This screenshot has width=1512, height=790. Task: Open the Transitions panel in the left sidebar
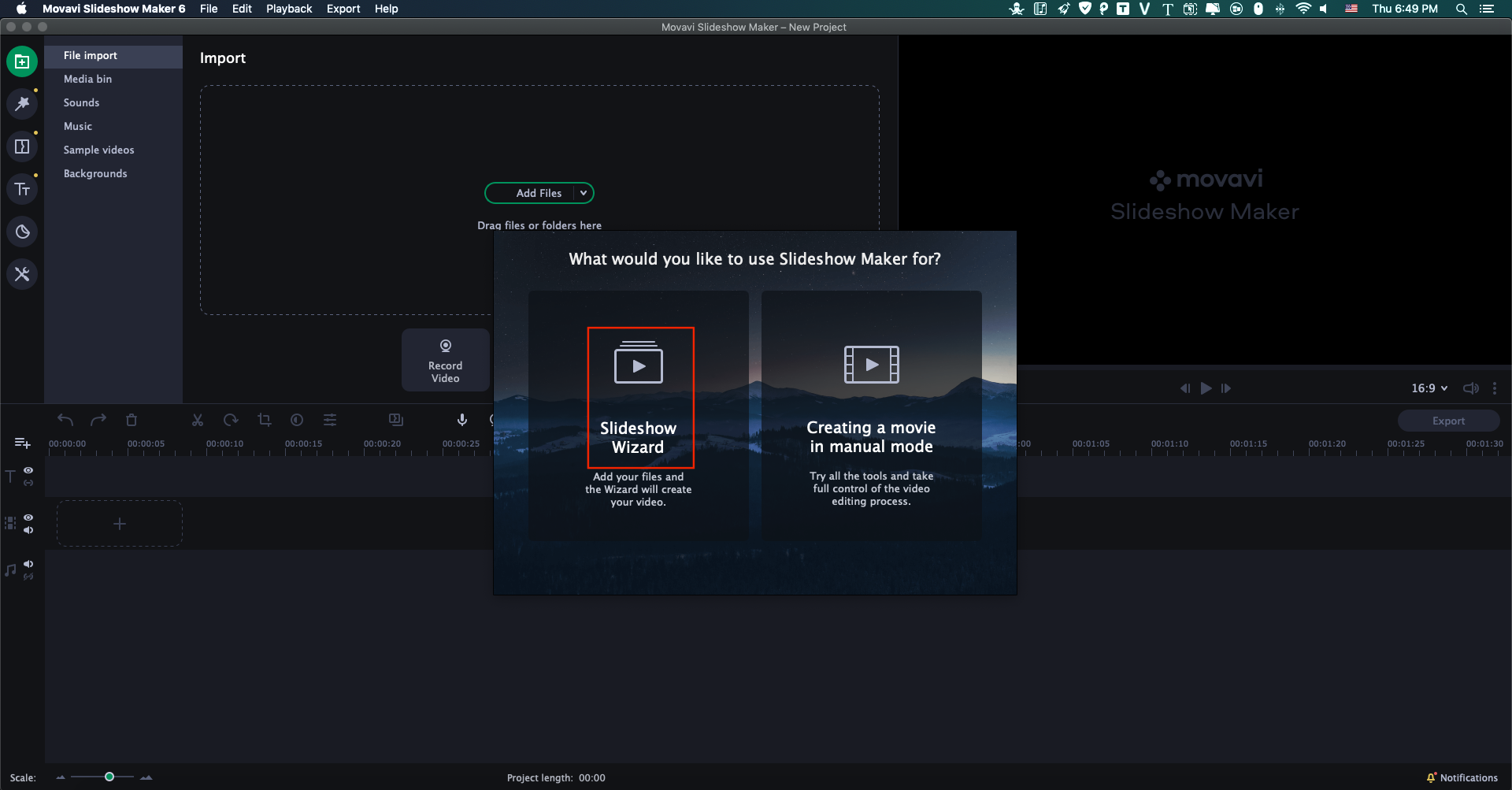[x=22, y=146]
